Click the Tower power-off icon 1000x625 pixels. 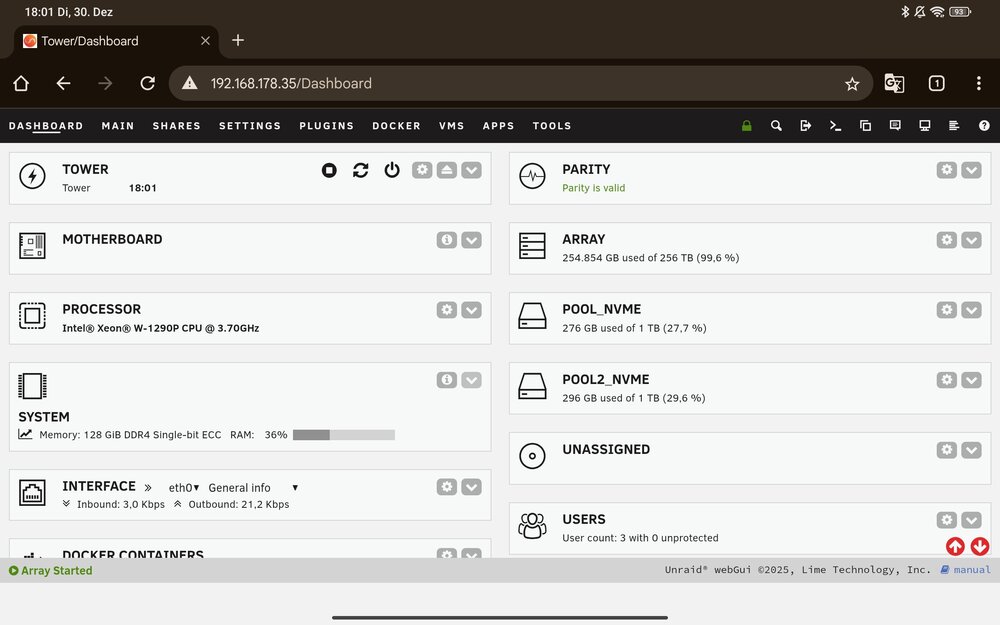coord(392,170)
